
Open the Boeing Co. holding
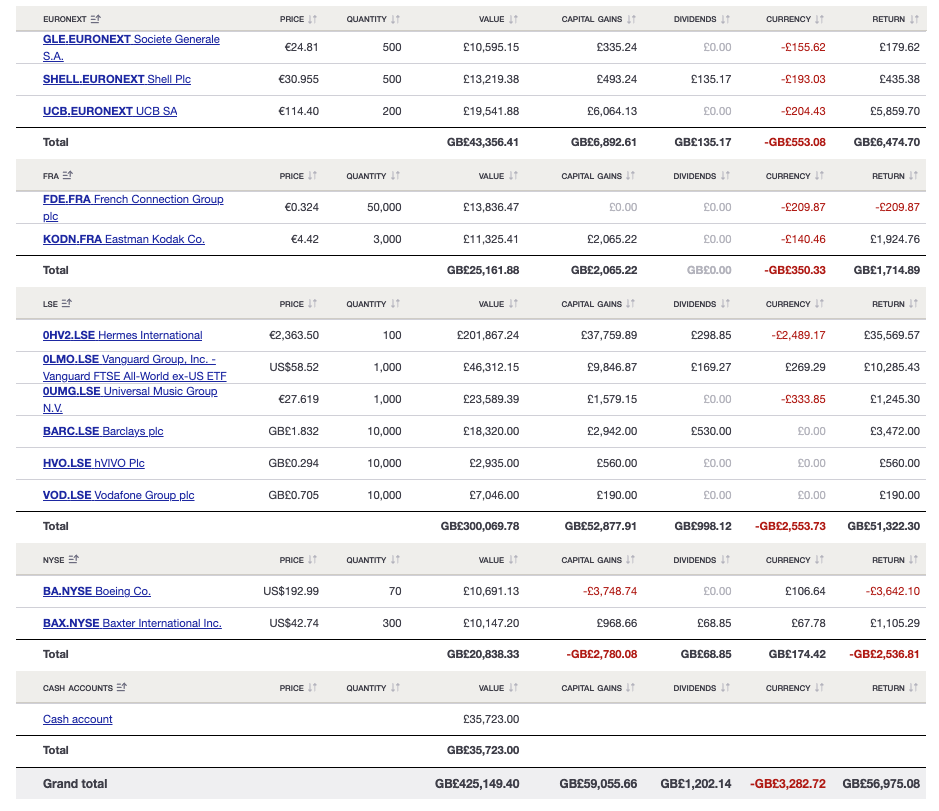[95, 591]
